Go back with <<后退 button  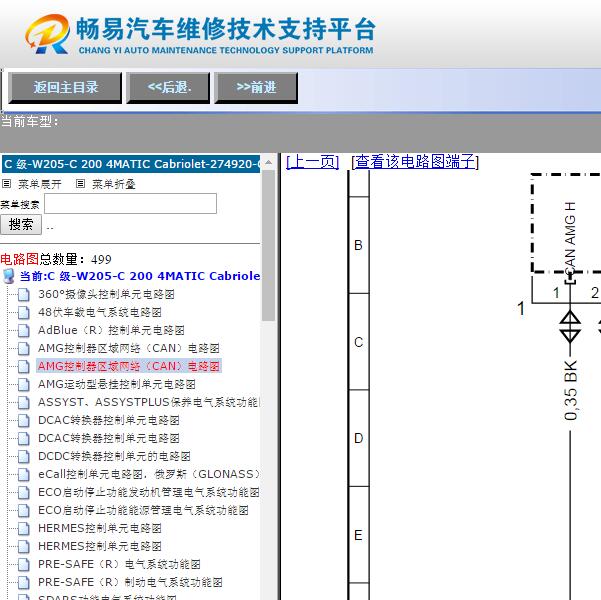(168, 88)
